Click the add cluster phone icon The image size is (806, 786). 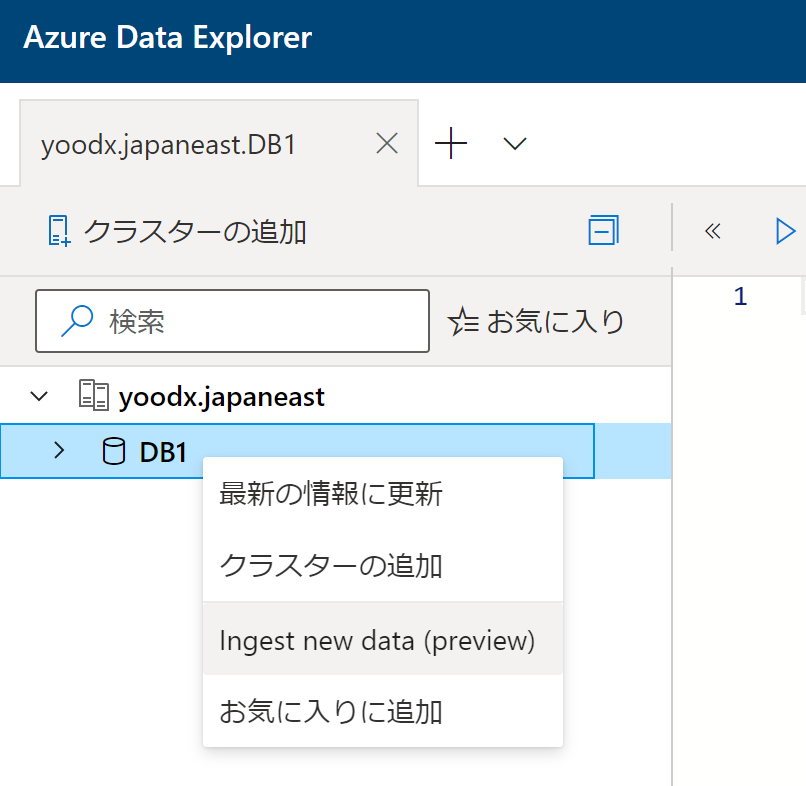pos(60,231)
